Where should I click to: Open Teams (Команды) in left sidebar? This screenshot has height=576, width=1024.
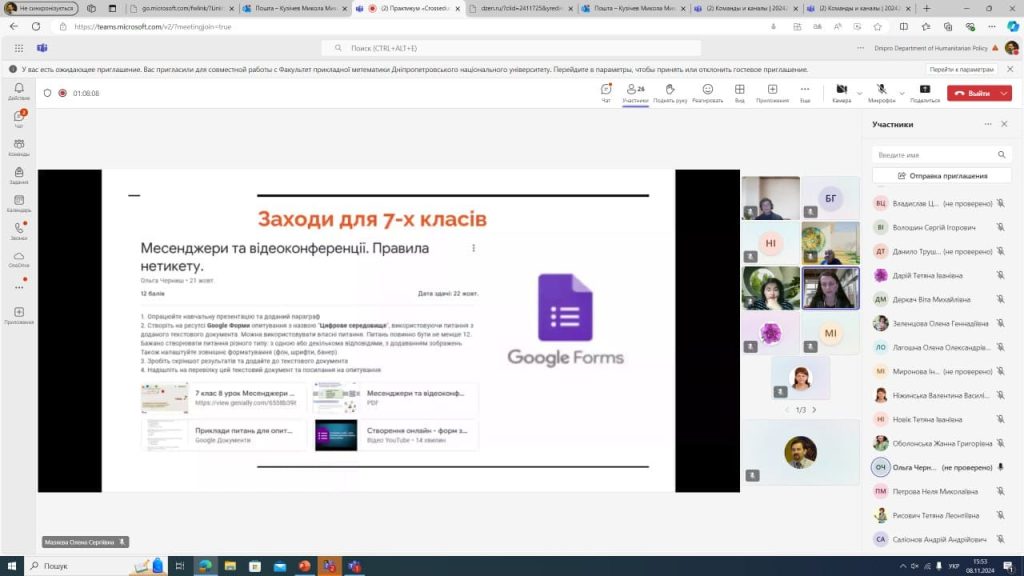click(18, 146)
